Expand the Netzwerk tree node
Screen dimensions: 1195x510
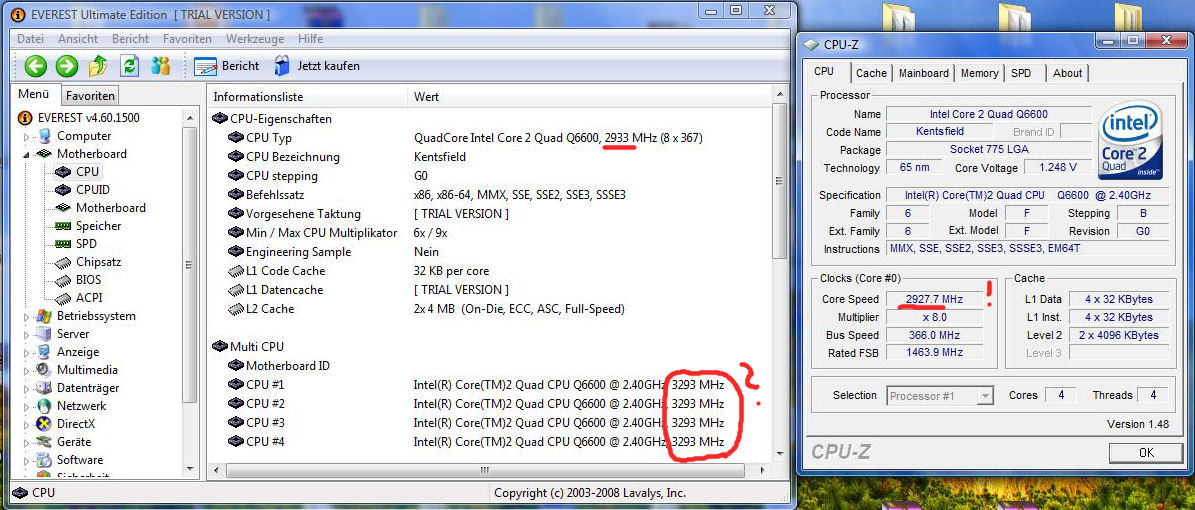coord(27,406)
